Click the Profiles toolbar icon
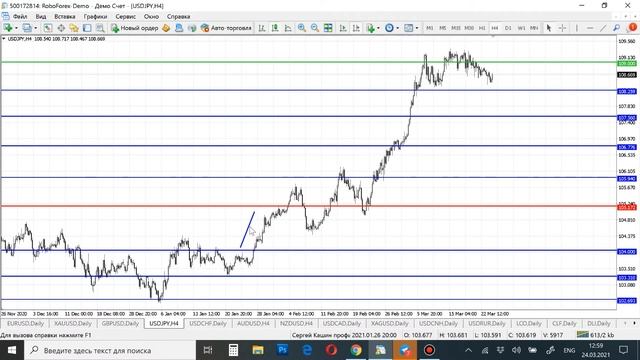 tap(27, 28)
